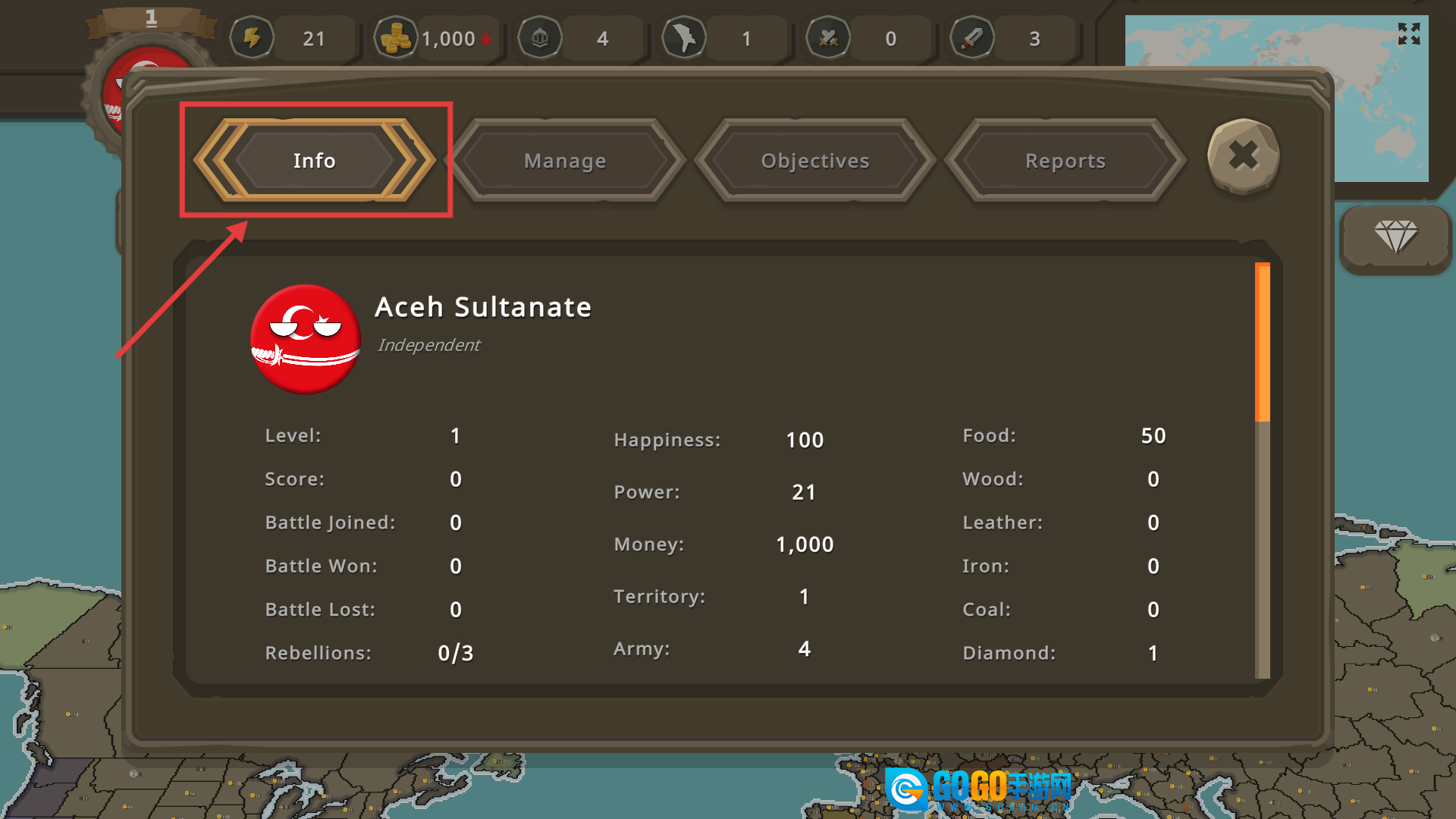
Task: Select the Info tab
Action: (x=315, y=161)
